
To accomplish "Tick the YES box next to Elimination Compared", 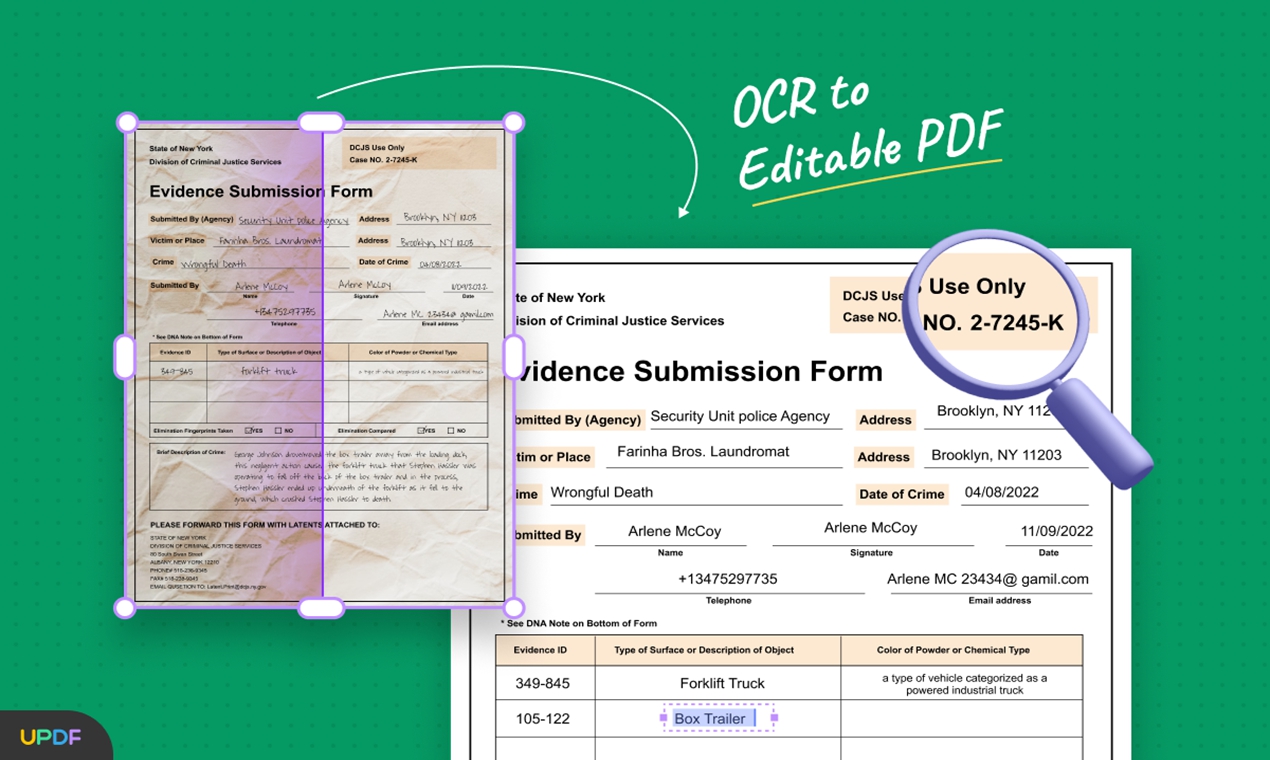I will click(421, 430).
